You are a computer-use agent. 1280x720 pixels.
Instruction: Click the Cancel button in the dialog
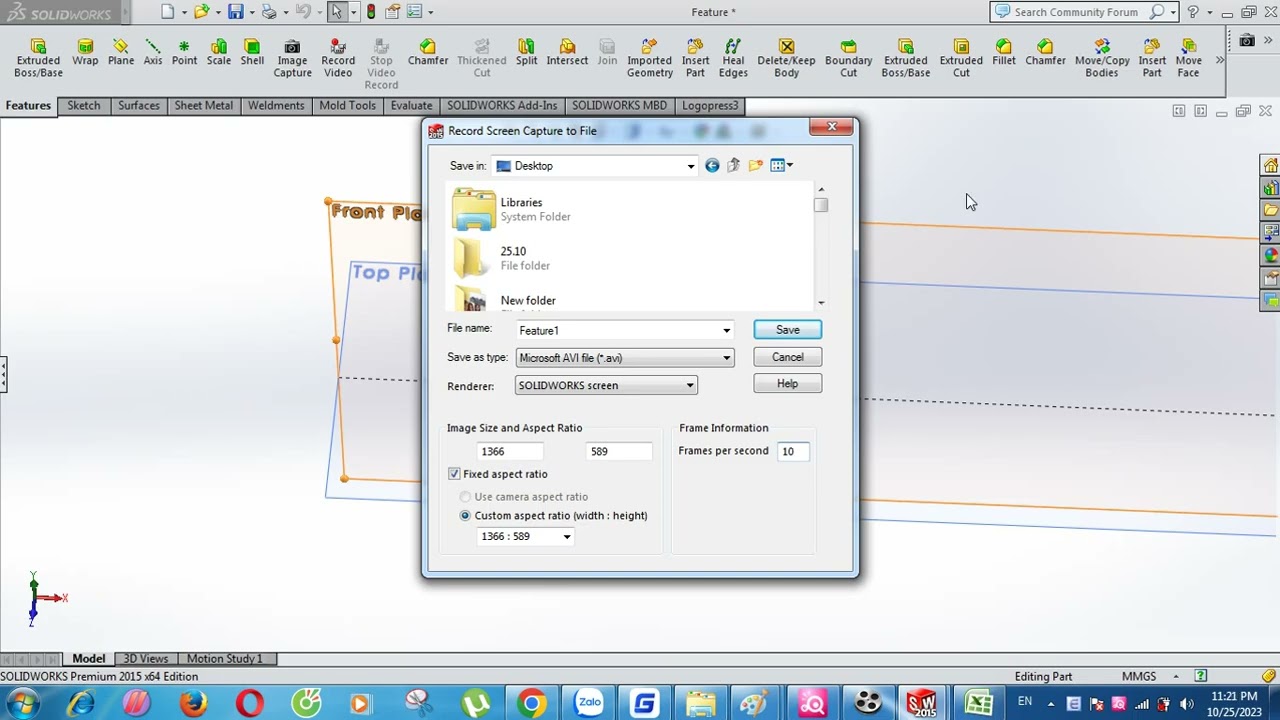pyautogui.click(x=787, y=357)
